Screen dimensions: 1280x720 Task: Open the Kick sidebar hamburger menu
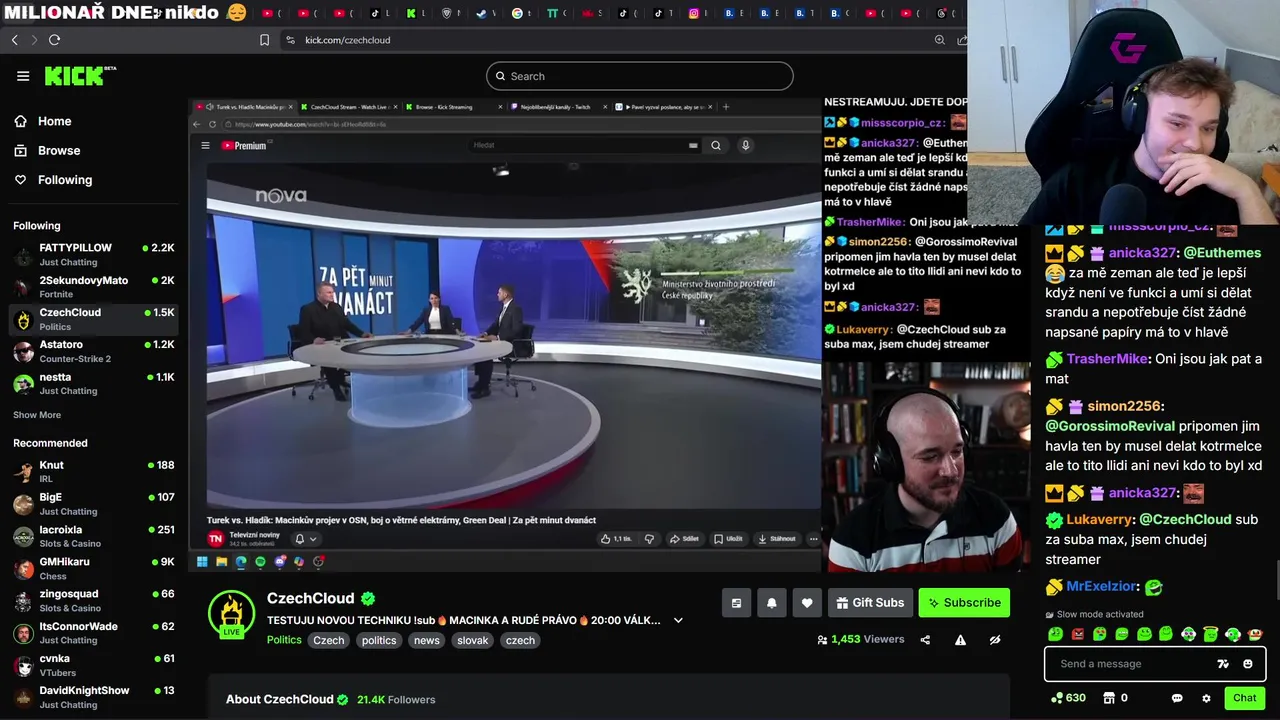(x=23, y=76)
